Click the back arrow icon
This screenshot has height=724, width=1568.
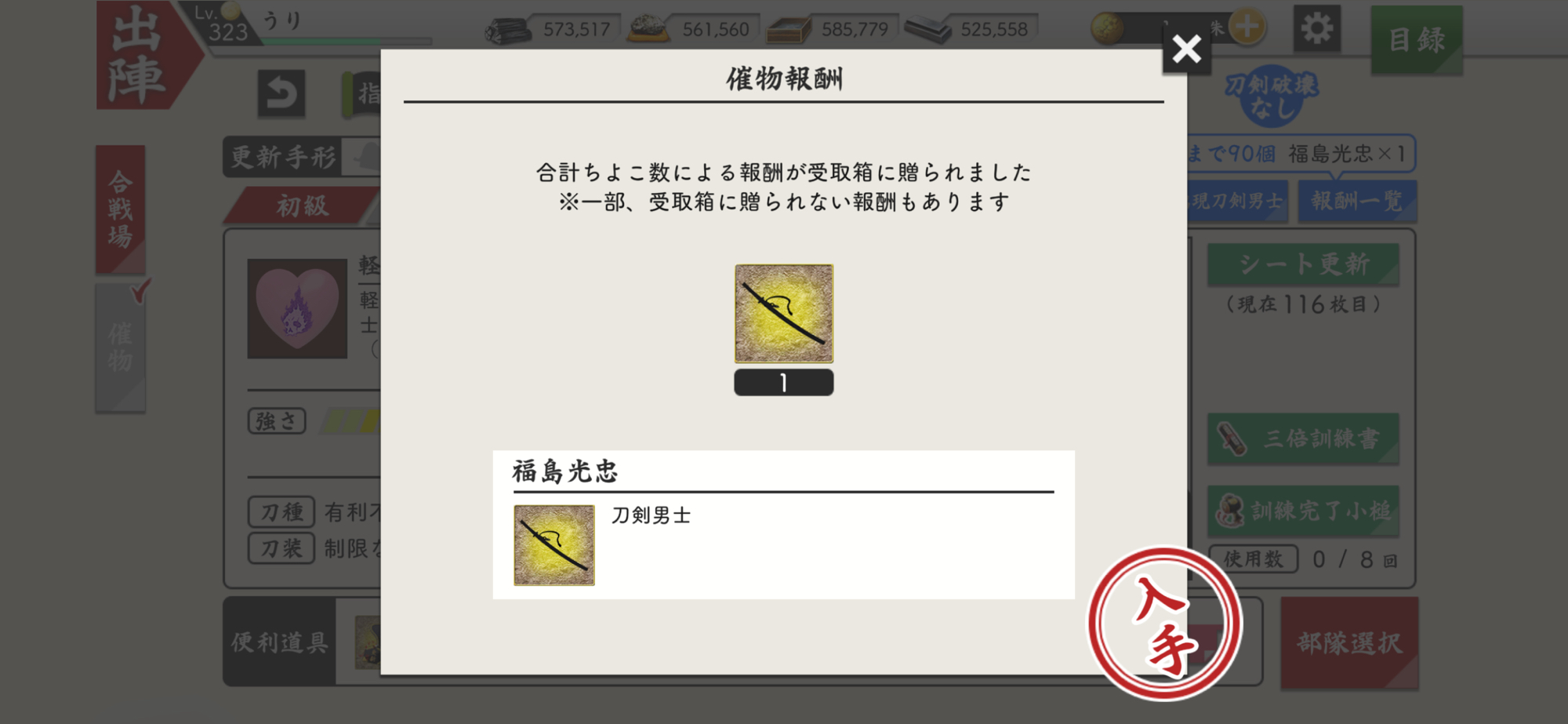[x=281, y=93]
